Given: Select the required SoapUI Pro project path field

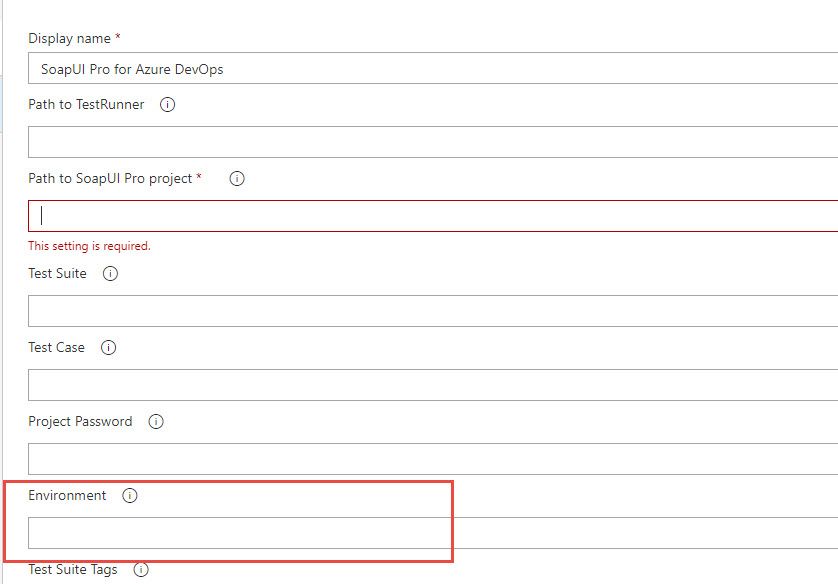Looking at the screenshot, I should pyautogui.click(x=432, y=216).
